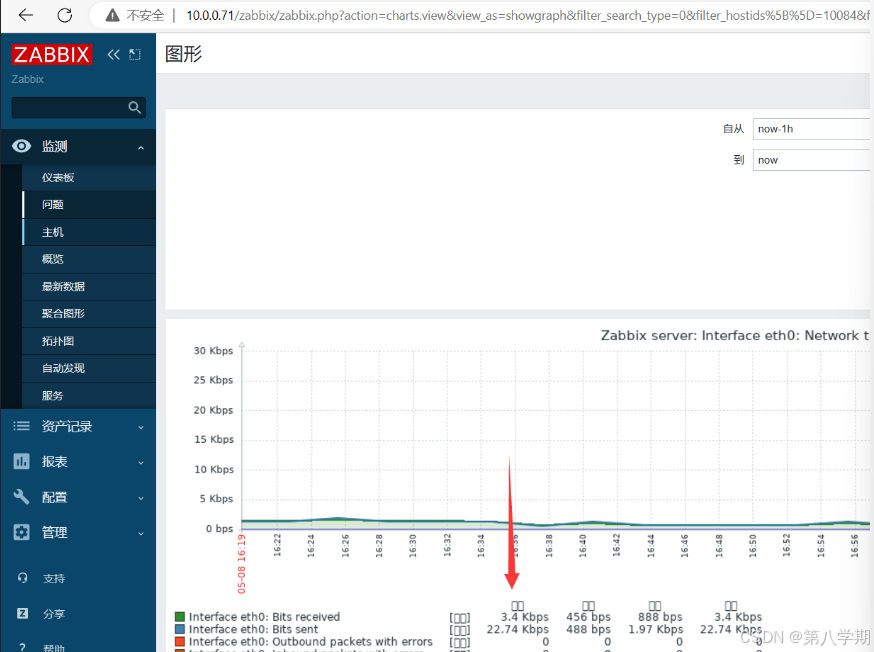Go to the 拓扑图 page

coord(58,341)
